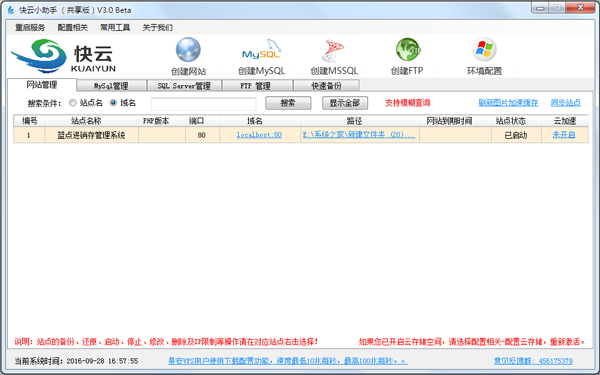Switch to the FTP 管理 tab

(x=257, y=86)
